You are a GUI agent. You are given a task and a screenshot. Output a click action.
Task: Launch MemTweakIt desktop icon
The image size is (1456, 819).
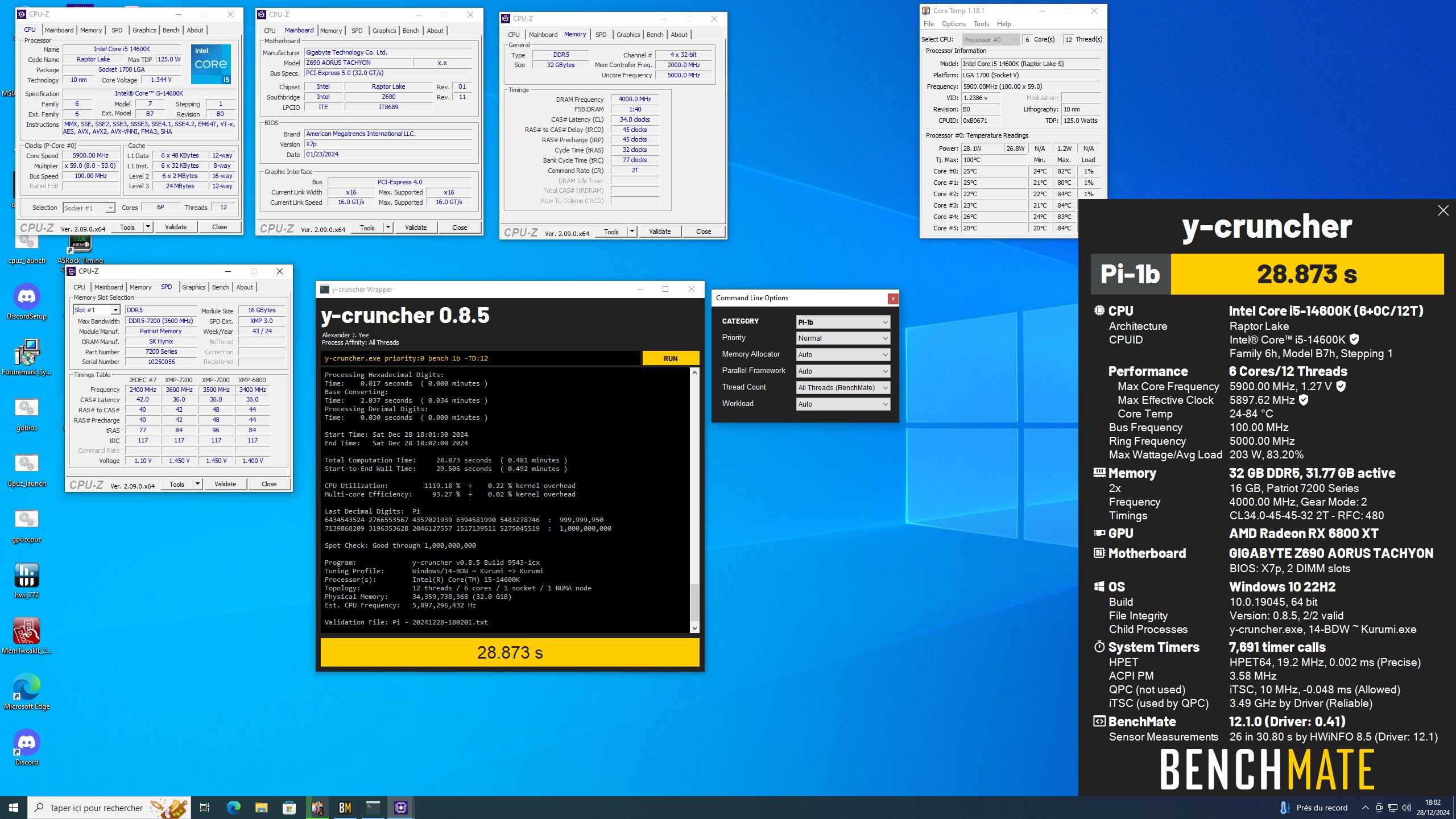(27, 636)
